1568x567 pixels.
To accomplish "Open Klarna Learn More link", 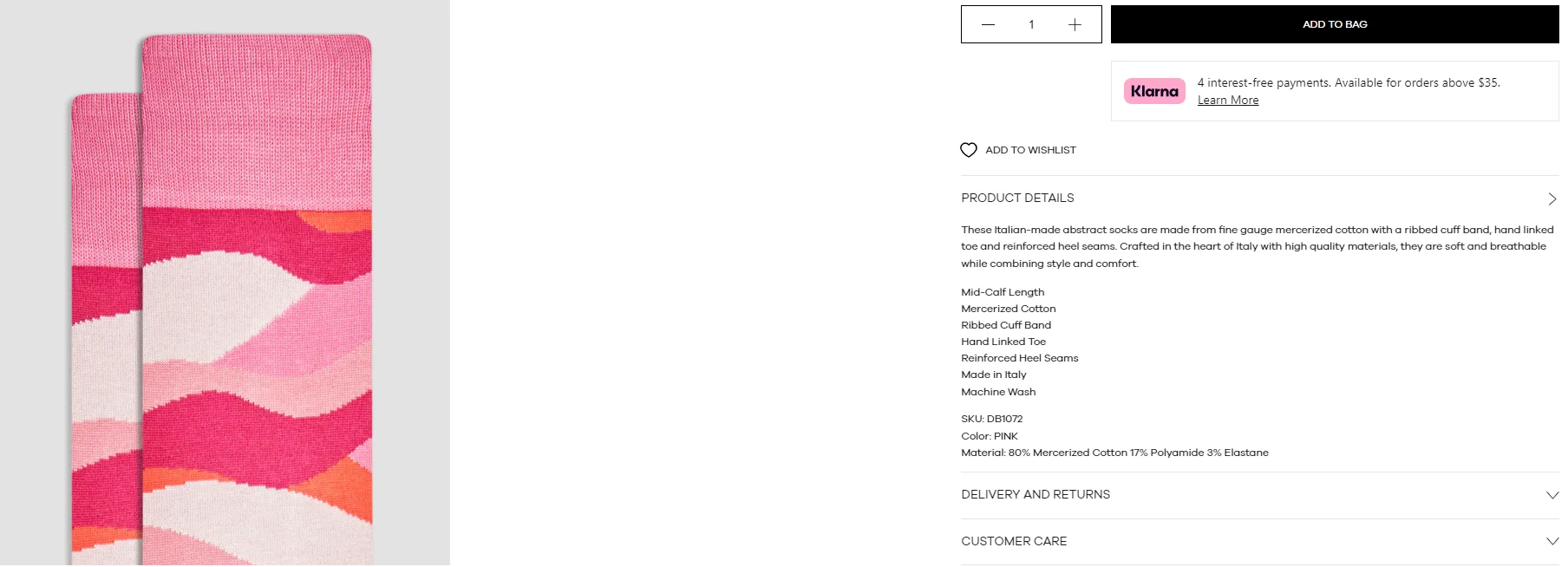I will coord(1228,100).
